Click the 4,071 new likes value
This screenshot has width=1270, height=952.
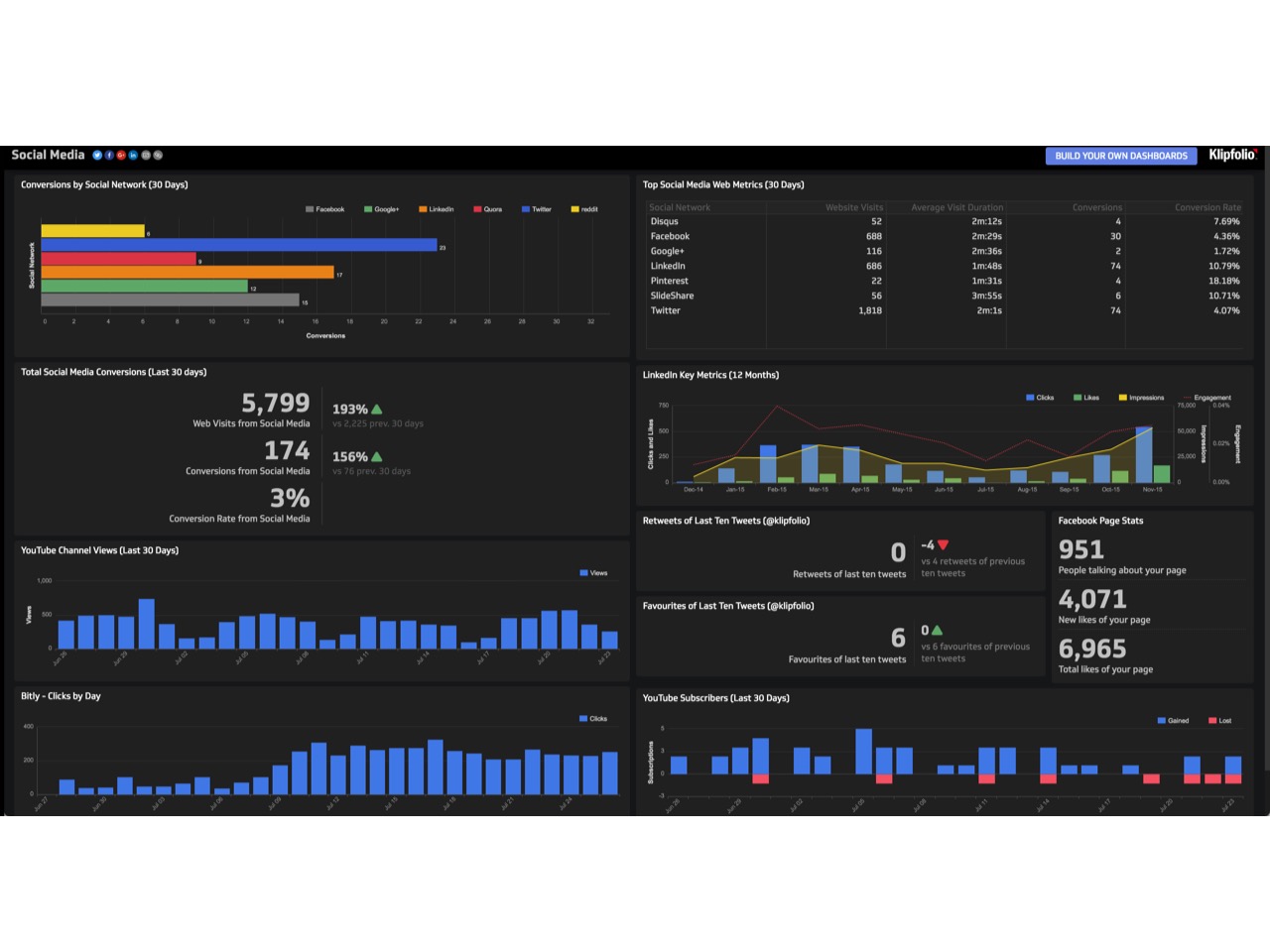(x=1092, y=599)
